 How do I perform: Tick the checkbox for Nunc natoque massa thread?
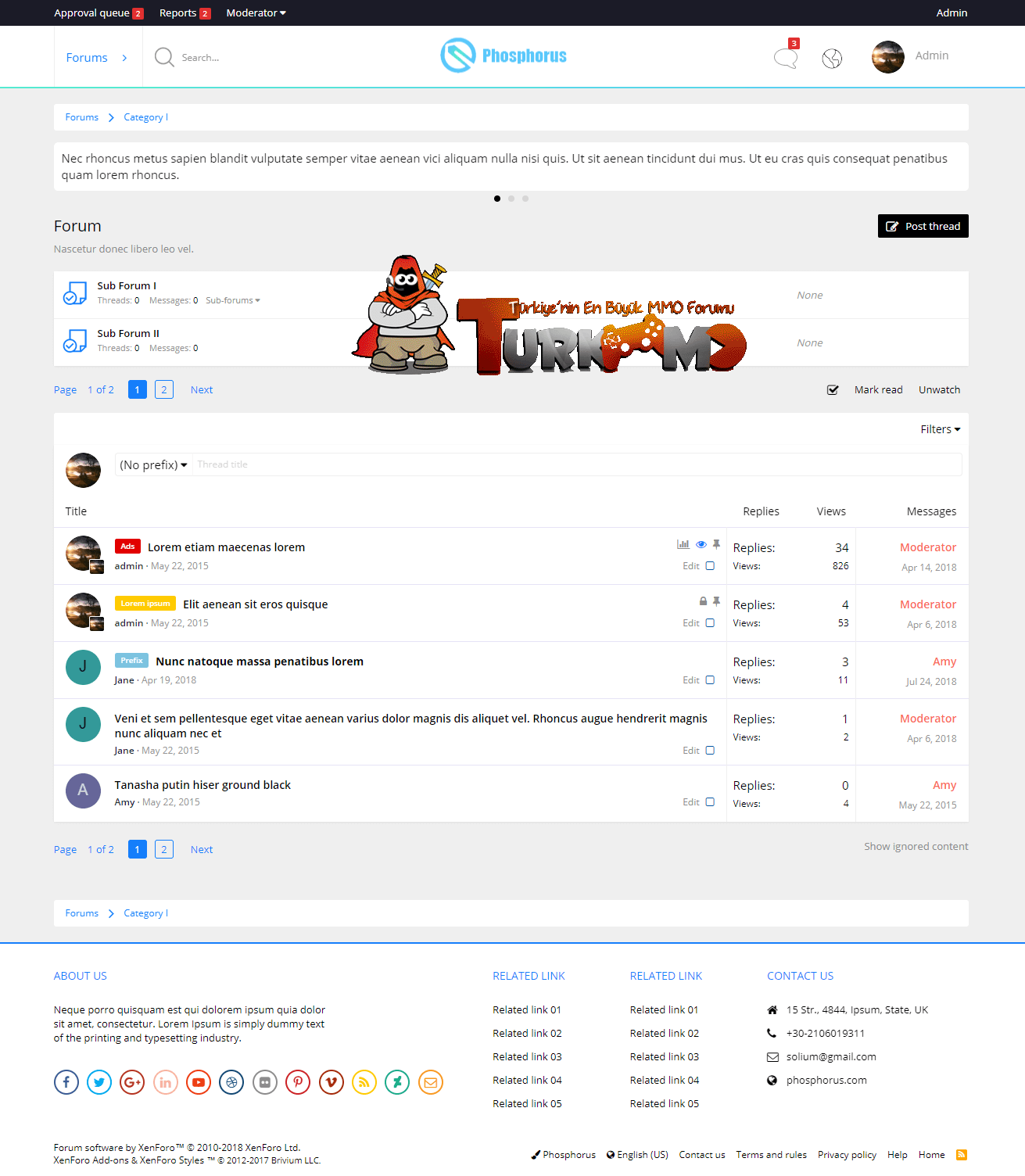710,680
